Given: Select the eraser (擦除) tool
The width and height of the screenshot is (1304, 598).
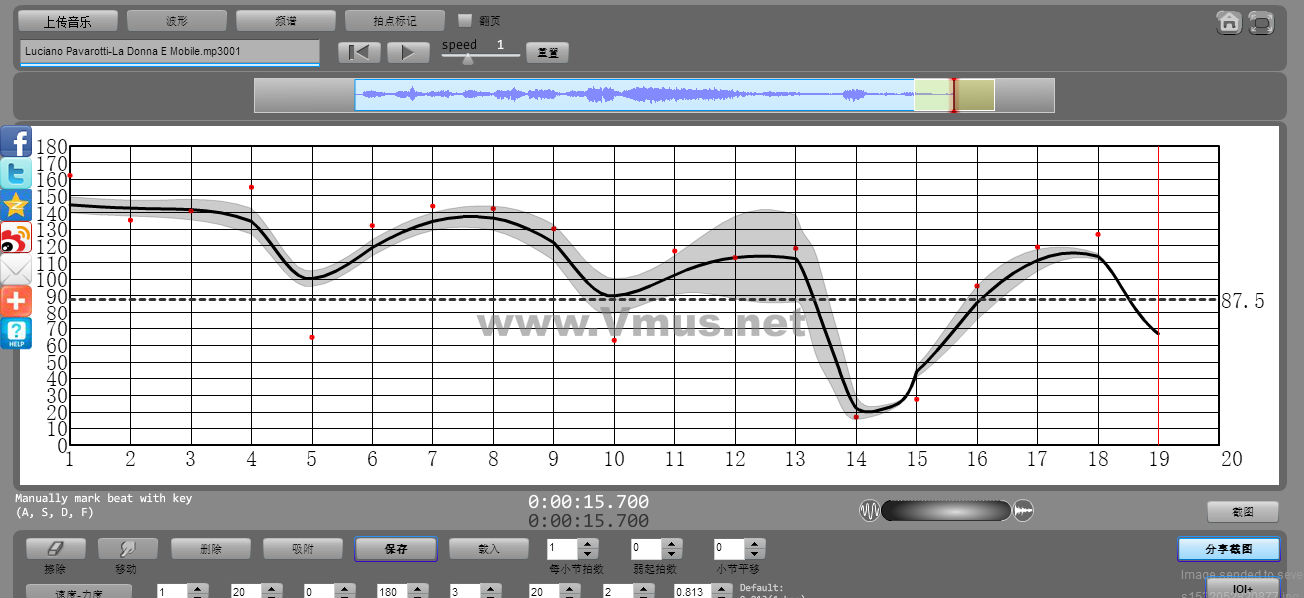Looking at the screenshot, I should (x=55, y=549).
